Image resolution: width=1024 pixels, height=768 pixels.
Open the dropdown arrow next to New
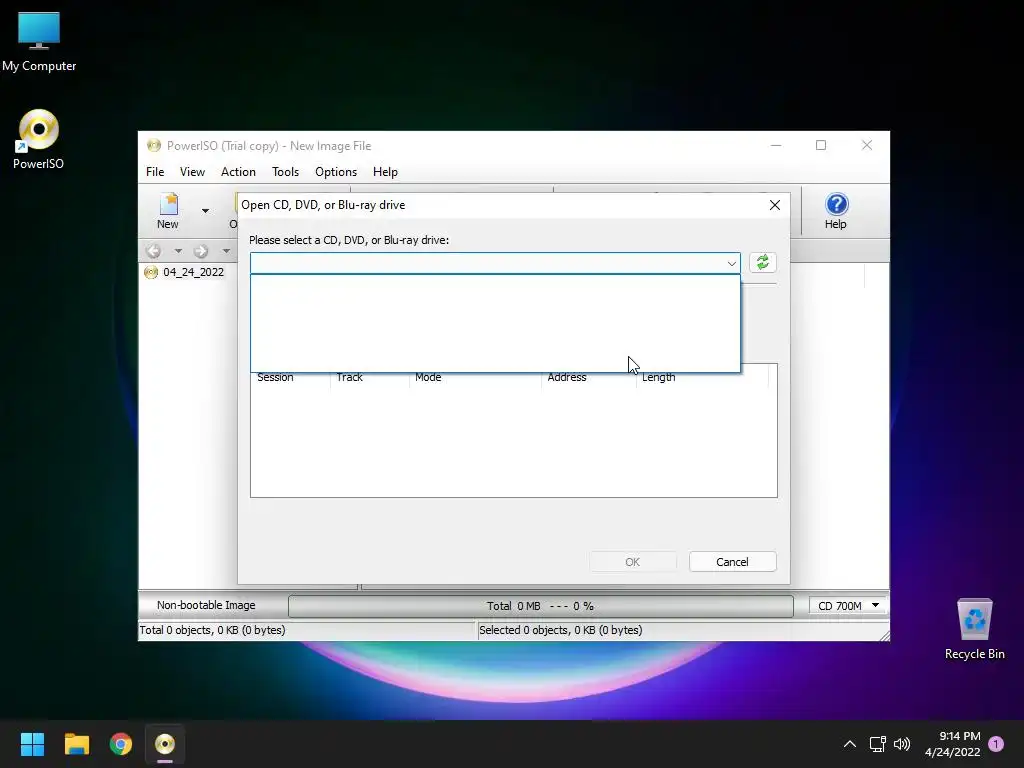[205, 211]
